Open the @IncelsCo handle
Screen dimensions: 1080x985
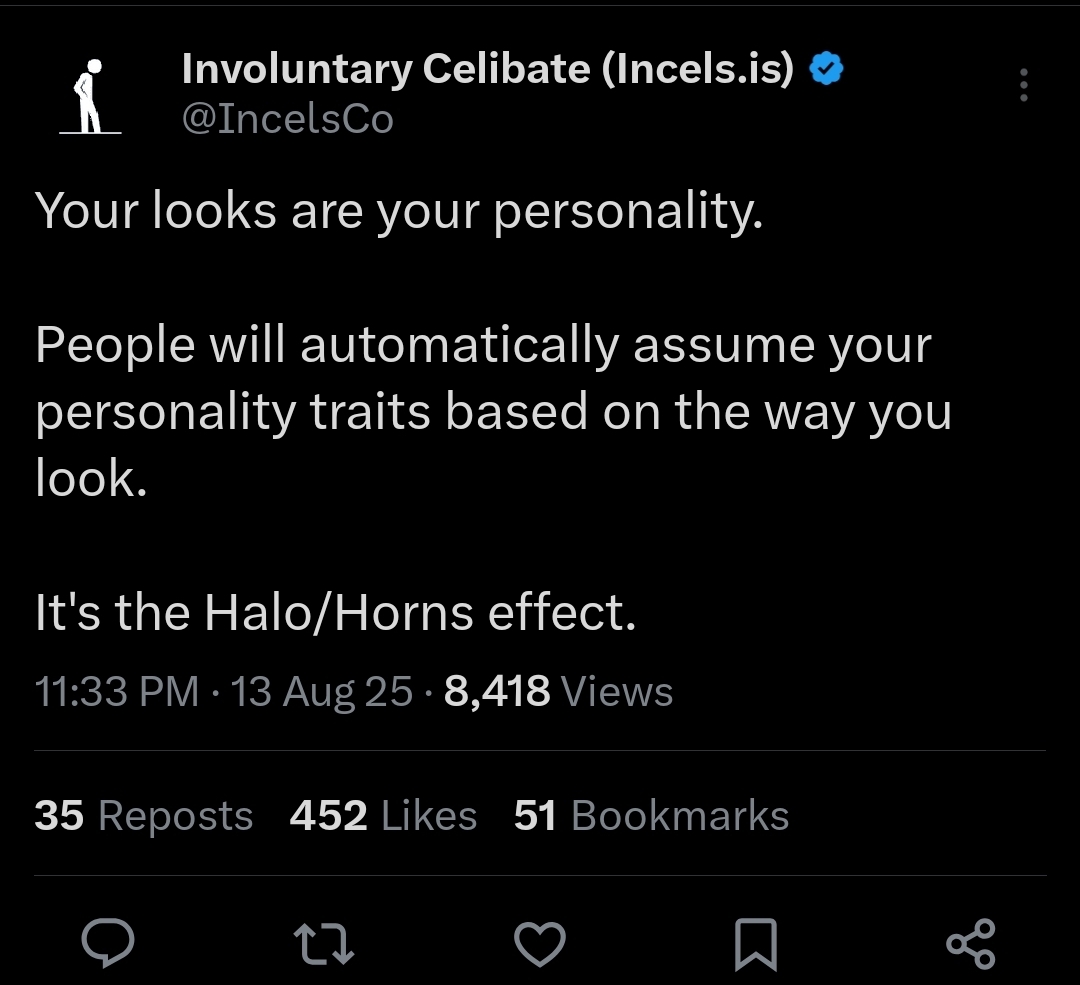click(x=287, y=118)
